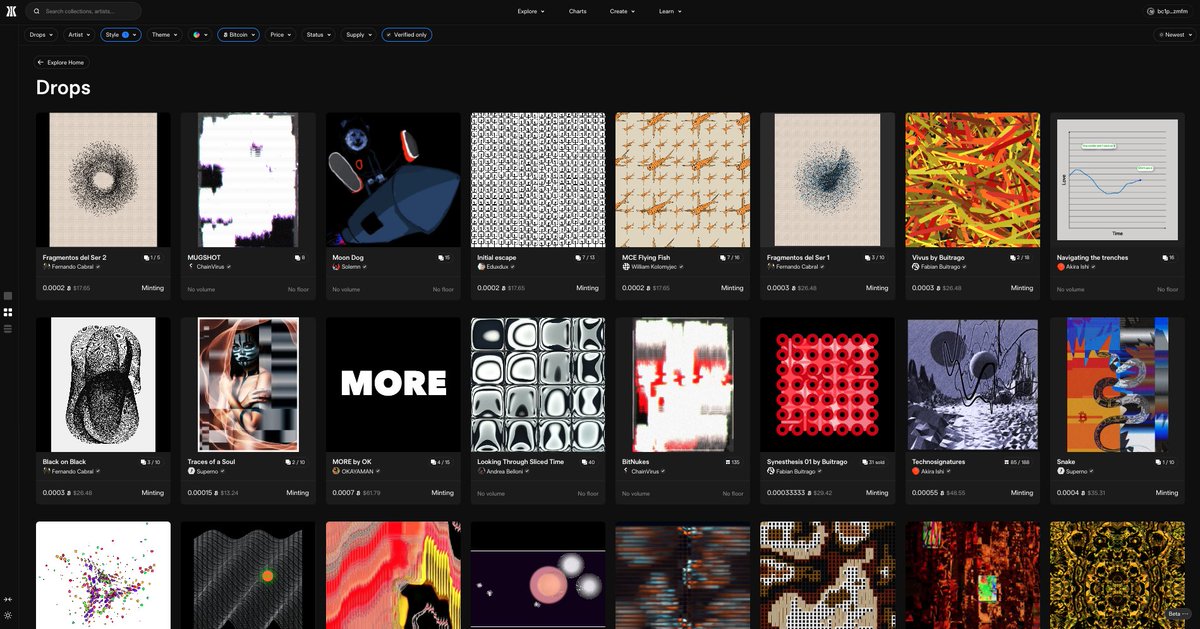Open the Learn menu
This screenshot has height=629, width=1200.
pyautogui.click(x=670, y=11)
